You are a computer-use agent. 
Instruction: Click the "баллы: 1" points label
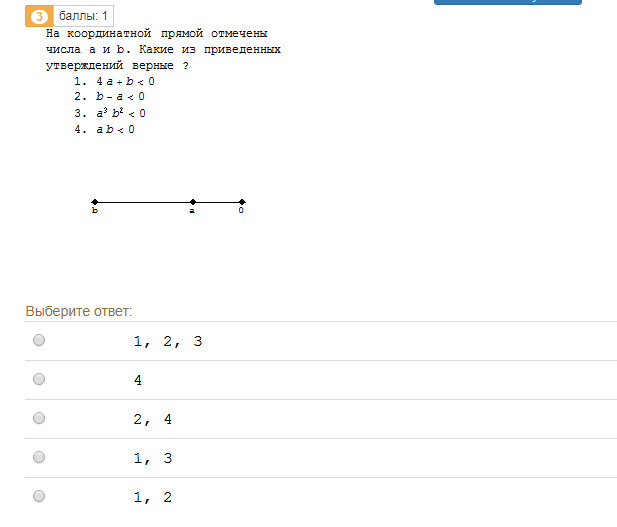pyautogui.click(x=83, y=17)
